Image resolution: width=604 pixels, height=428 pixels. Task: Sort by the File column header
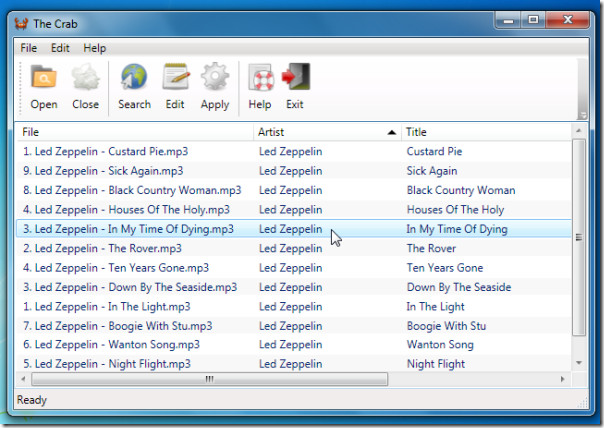click(x=135, y=132)
